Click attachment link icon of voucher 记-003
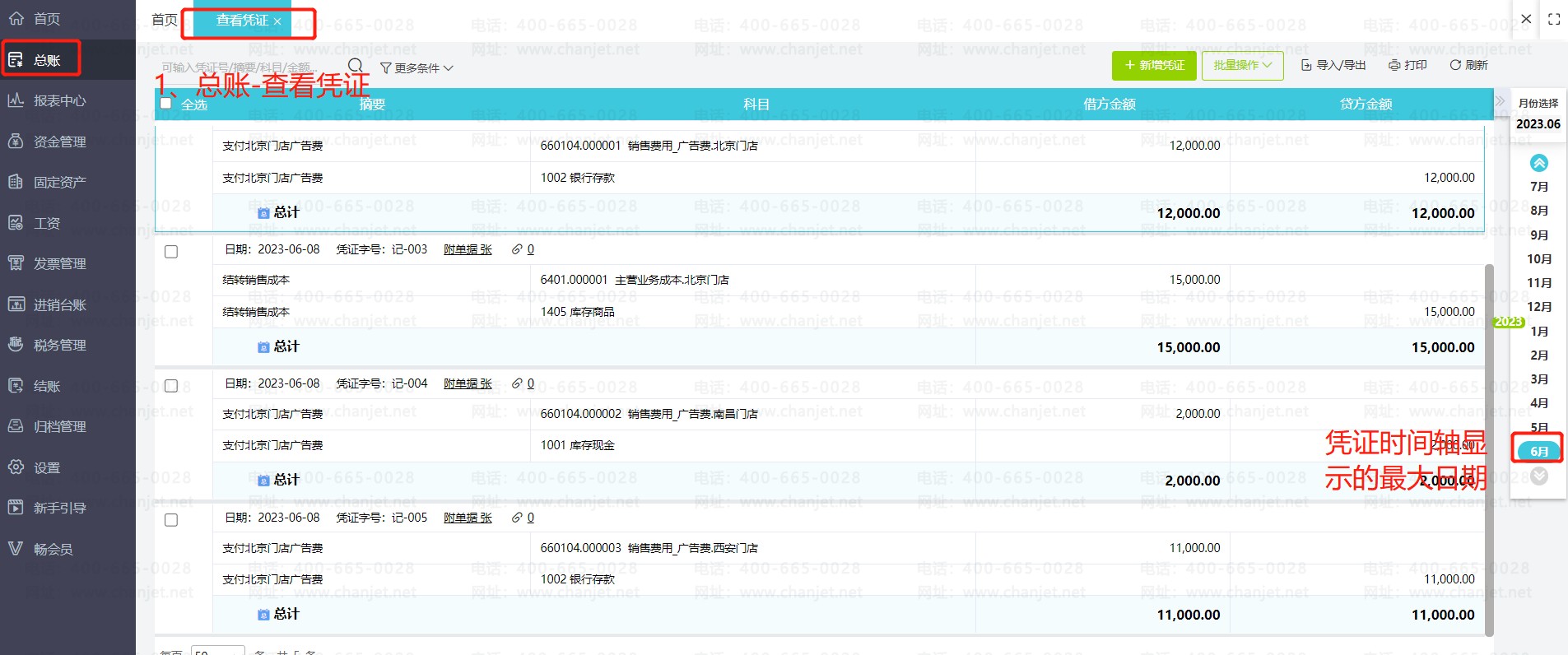The image size is (1568, 655). pos(517,249)
